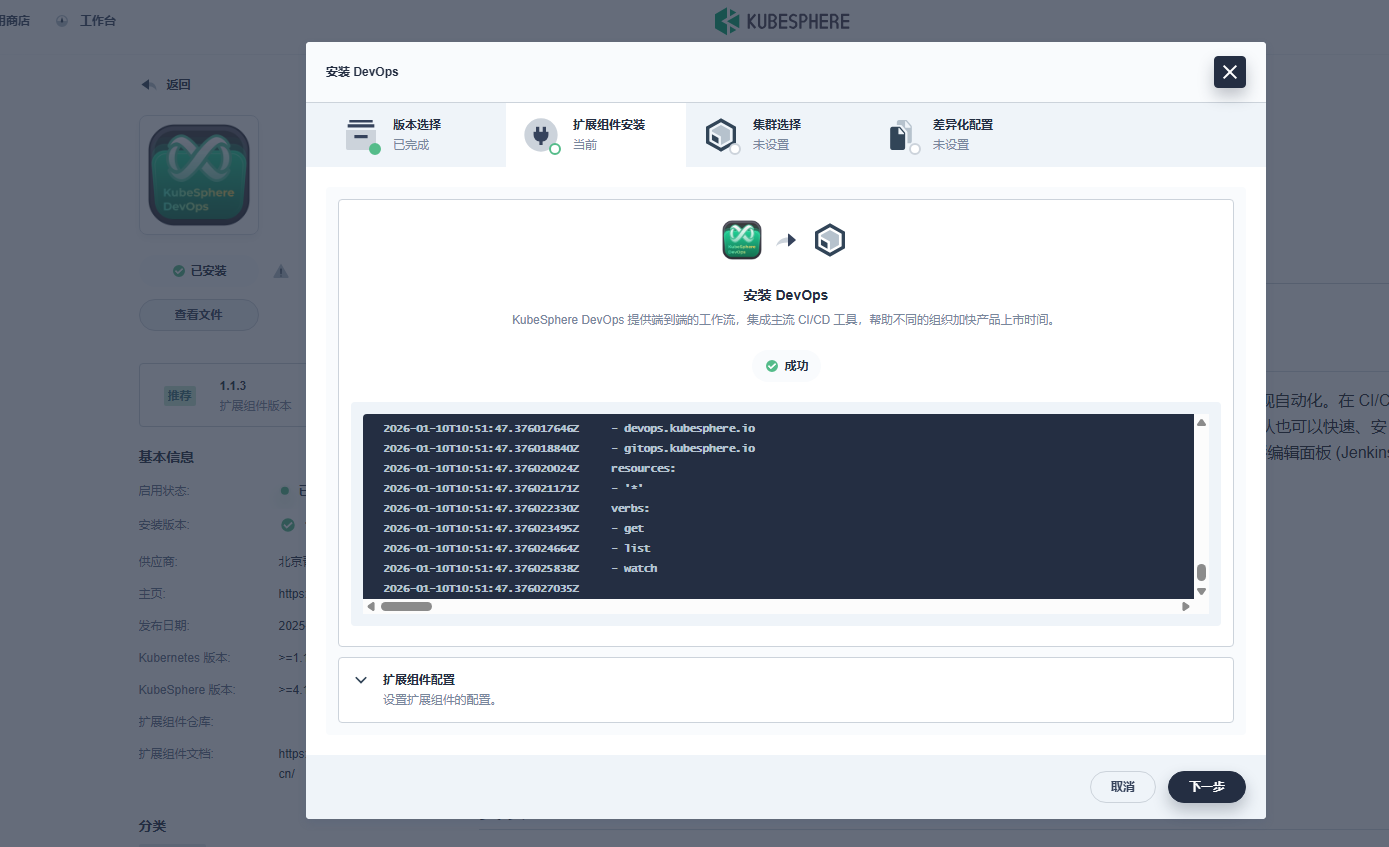Click the 分类 heading

(152, 827)
